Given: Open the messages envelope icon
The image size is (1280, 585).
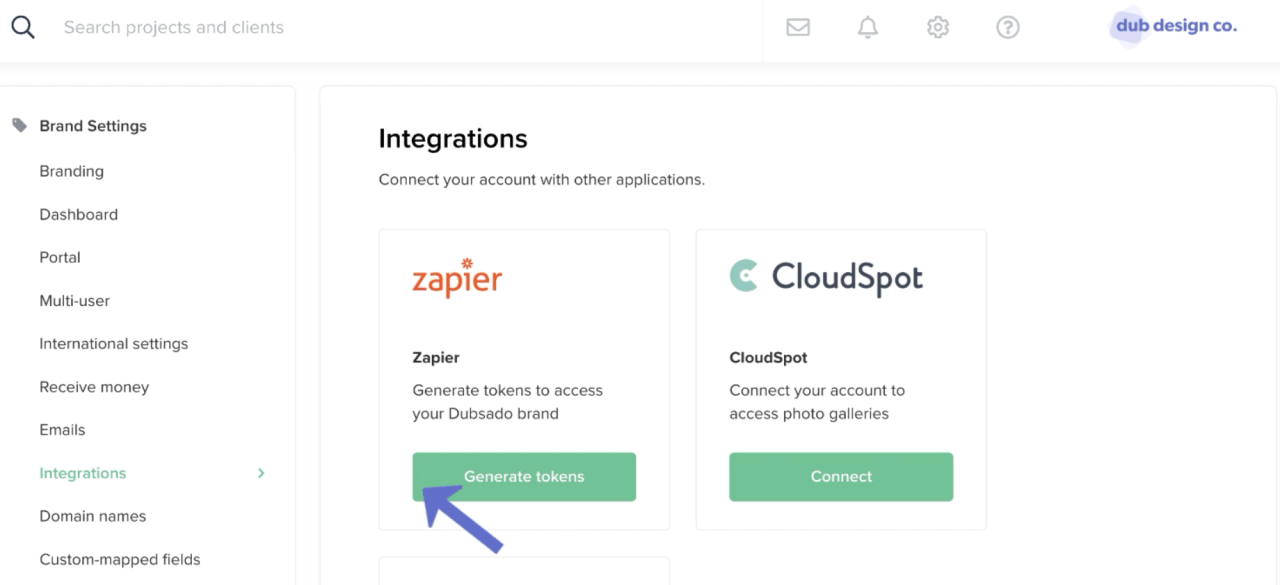Looking at the screenshot, I should click(797, 27).
